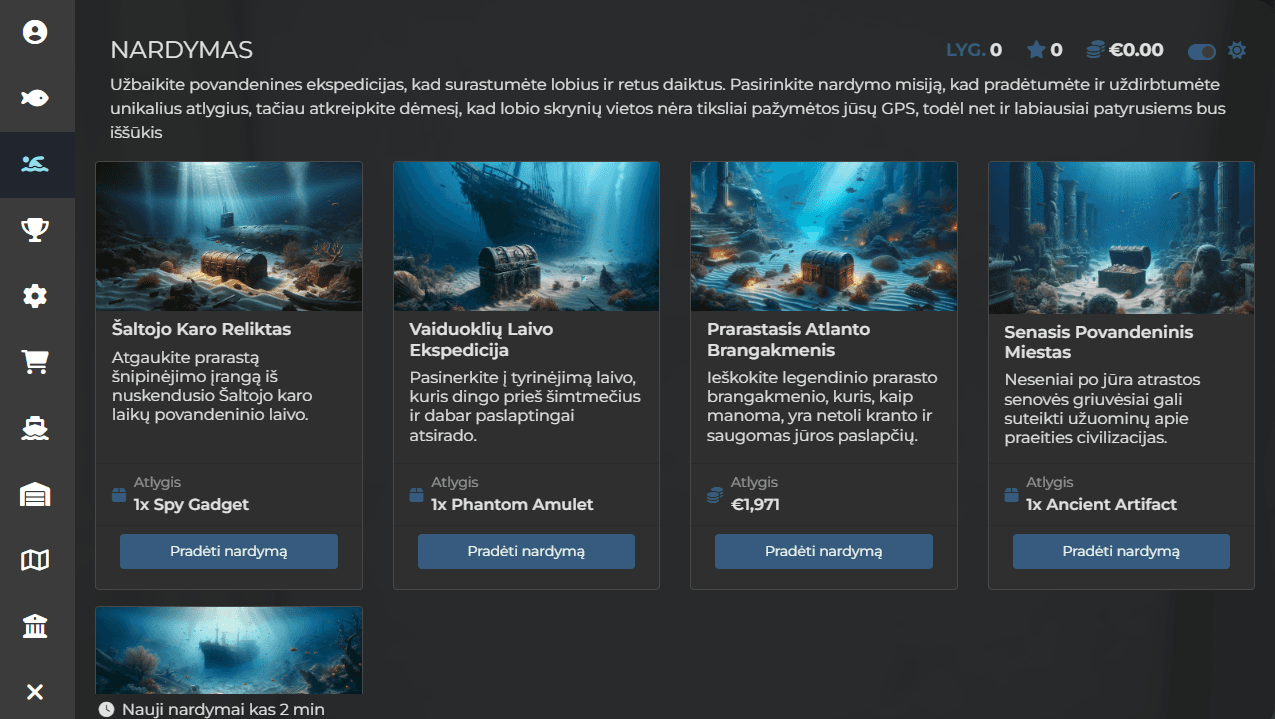
Task: Close the menu with the X icon
Action: (x=35, y=692)
